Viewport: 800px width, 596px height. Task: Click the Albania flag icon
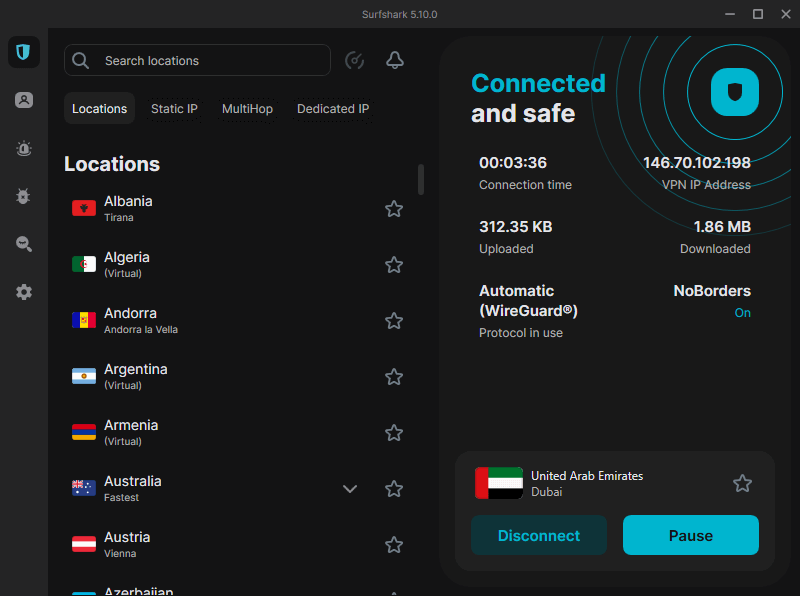[x=84, y=208]
